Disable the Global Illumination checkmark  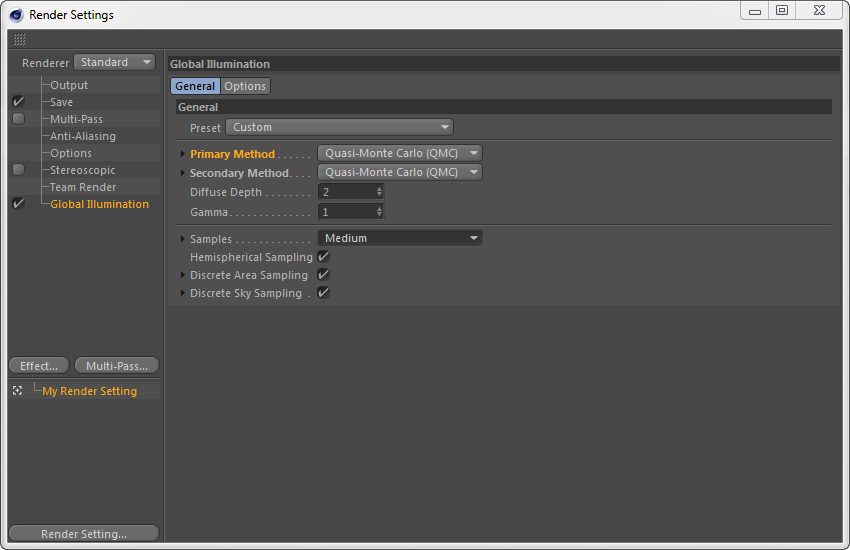(x=18, y=204)
